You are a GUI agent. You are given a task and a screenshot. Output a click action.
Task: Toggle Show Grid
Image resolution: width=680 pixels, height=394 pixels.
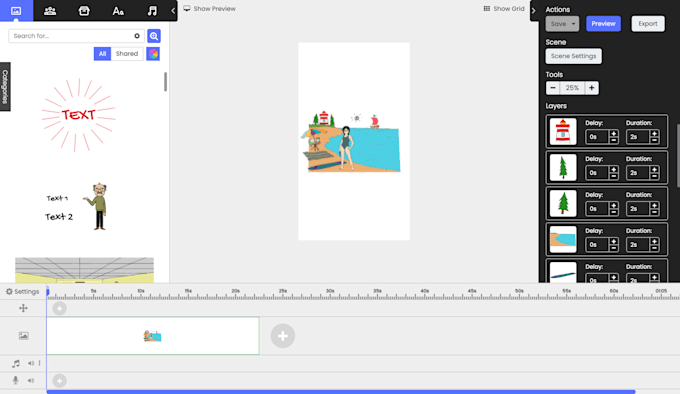(504, 9)
